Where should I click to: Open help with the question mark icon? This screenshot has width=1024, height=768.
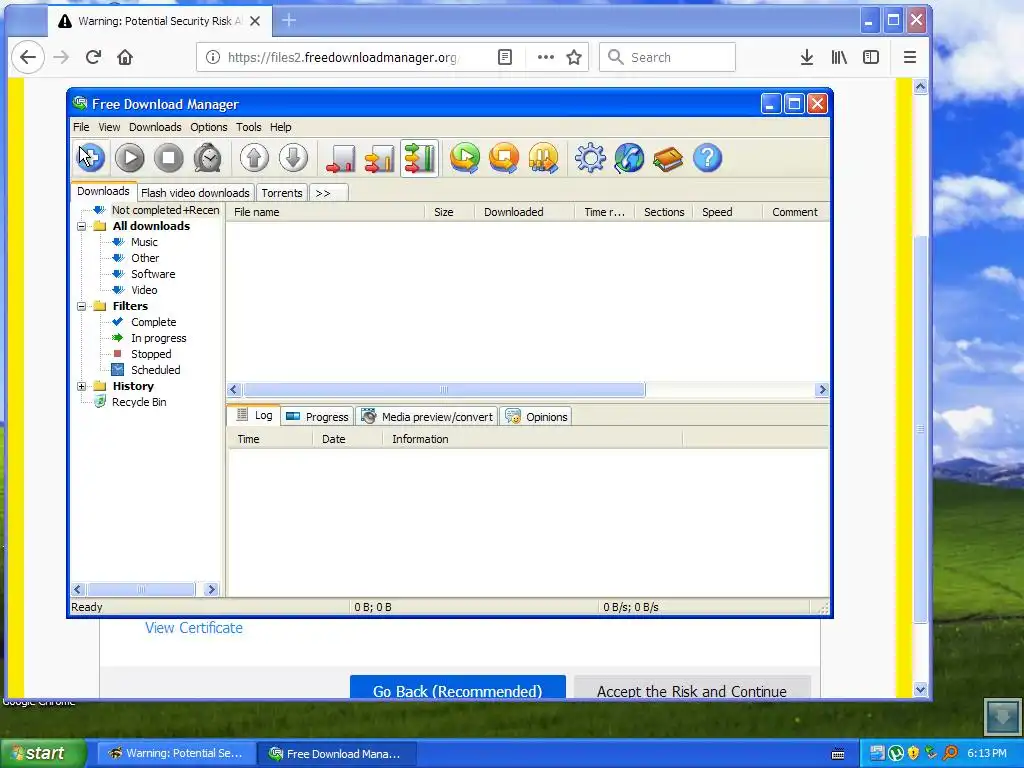point(707,158)
